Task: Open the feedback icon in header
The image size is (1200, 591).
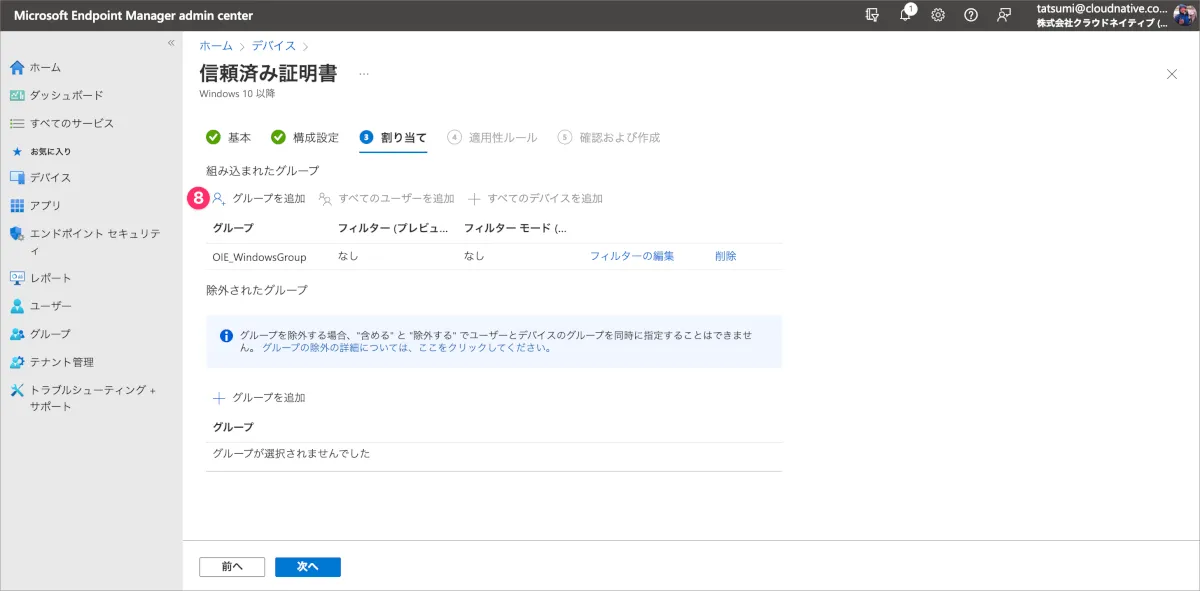Action: coord(1003,15)
